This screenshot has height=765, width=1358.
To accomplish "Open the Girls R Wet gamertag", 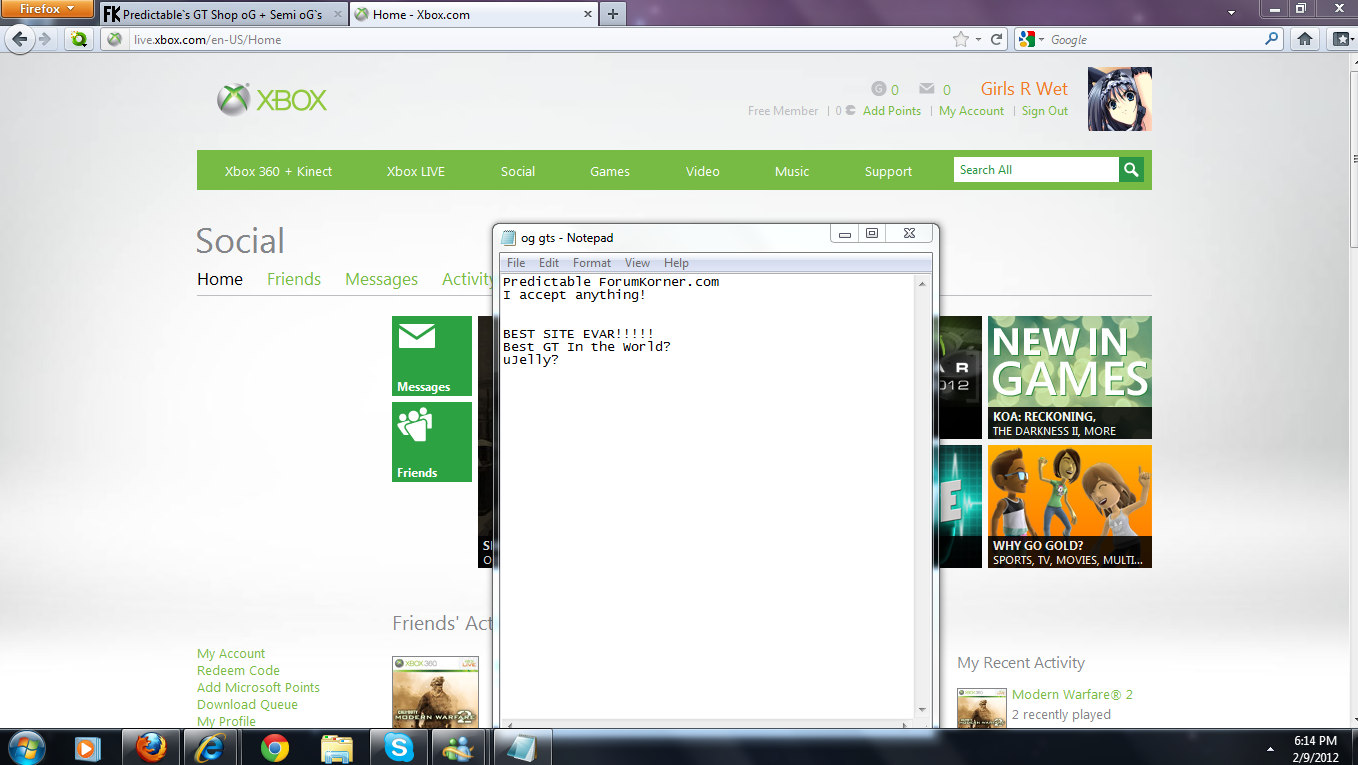I will (x=1024, y=89).
